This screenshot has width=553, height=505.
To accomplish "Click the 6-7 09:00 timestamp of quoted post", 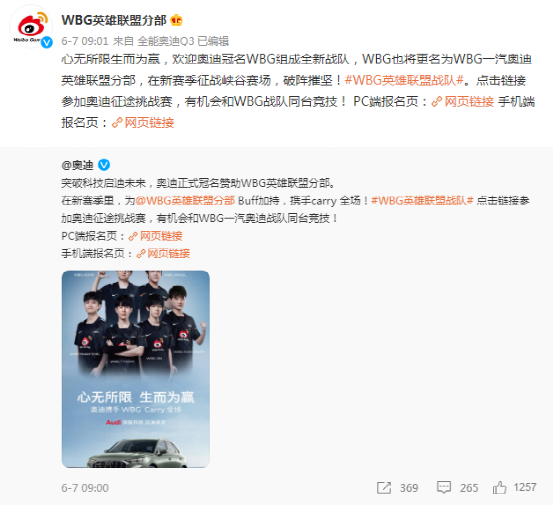I will (85, 488).
